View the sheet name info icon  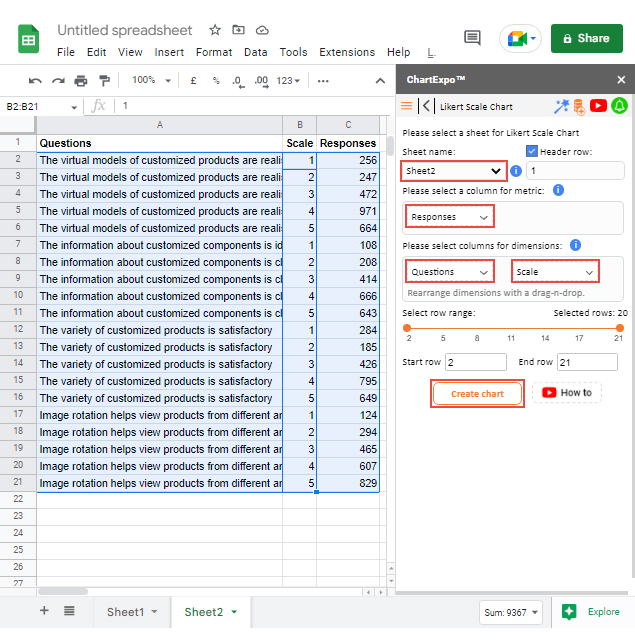tap(516, 171)
